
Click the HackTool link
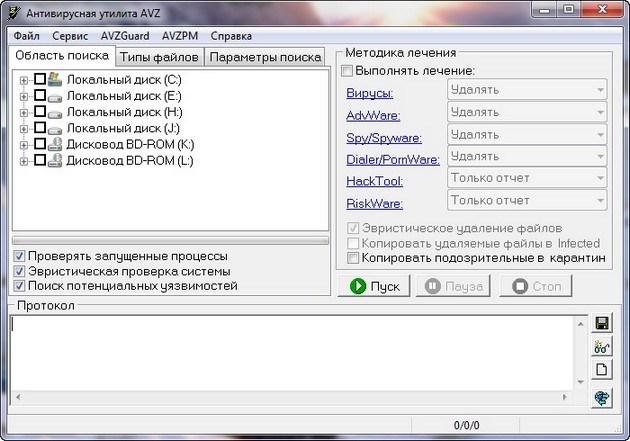point(374,182)
